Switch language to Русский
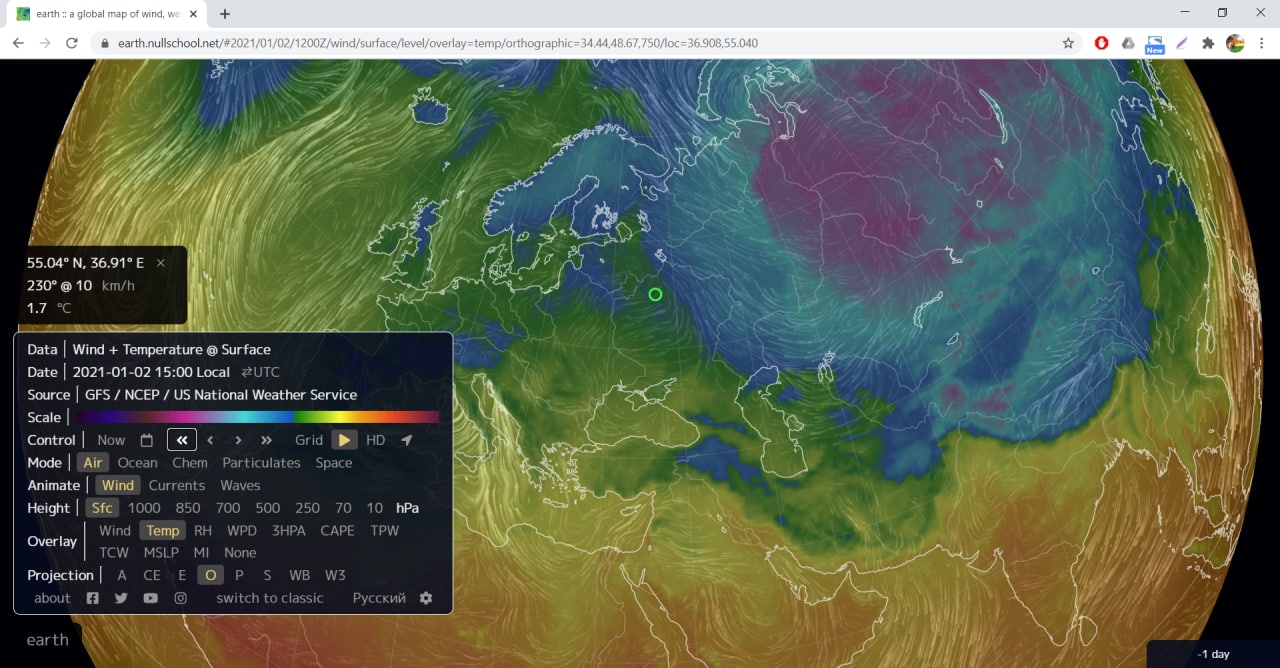The image size is (1280, 668). (379, 598)
